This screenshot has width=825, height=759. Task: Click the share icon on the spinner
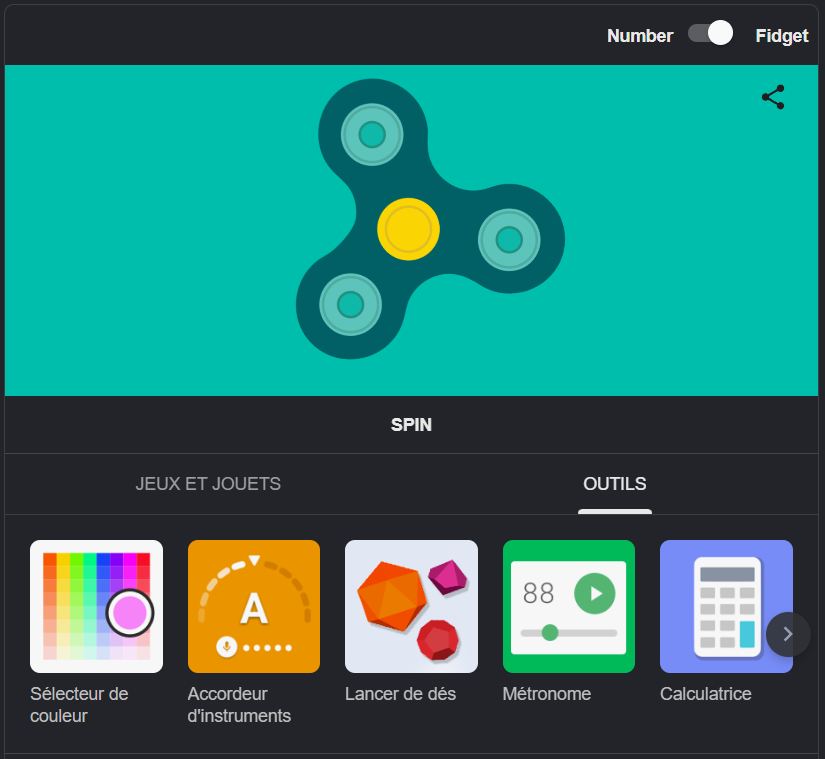[773, 97]
